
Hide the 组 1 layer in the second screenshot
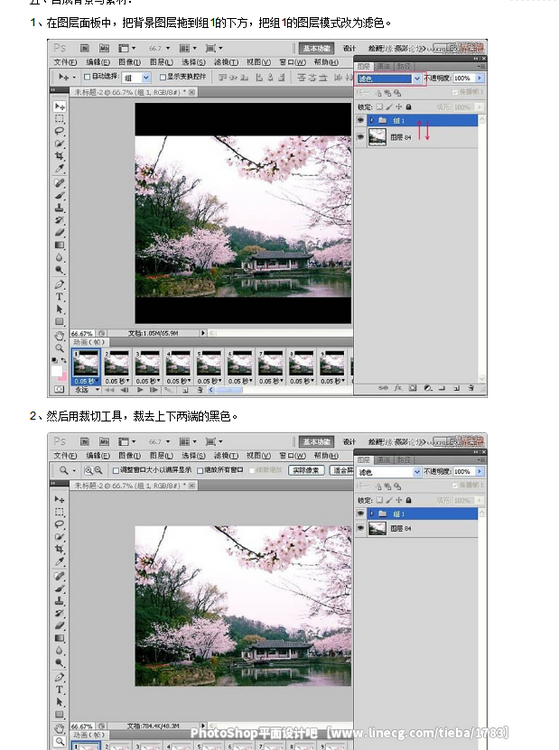click(x=361, y=514)
